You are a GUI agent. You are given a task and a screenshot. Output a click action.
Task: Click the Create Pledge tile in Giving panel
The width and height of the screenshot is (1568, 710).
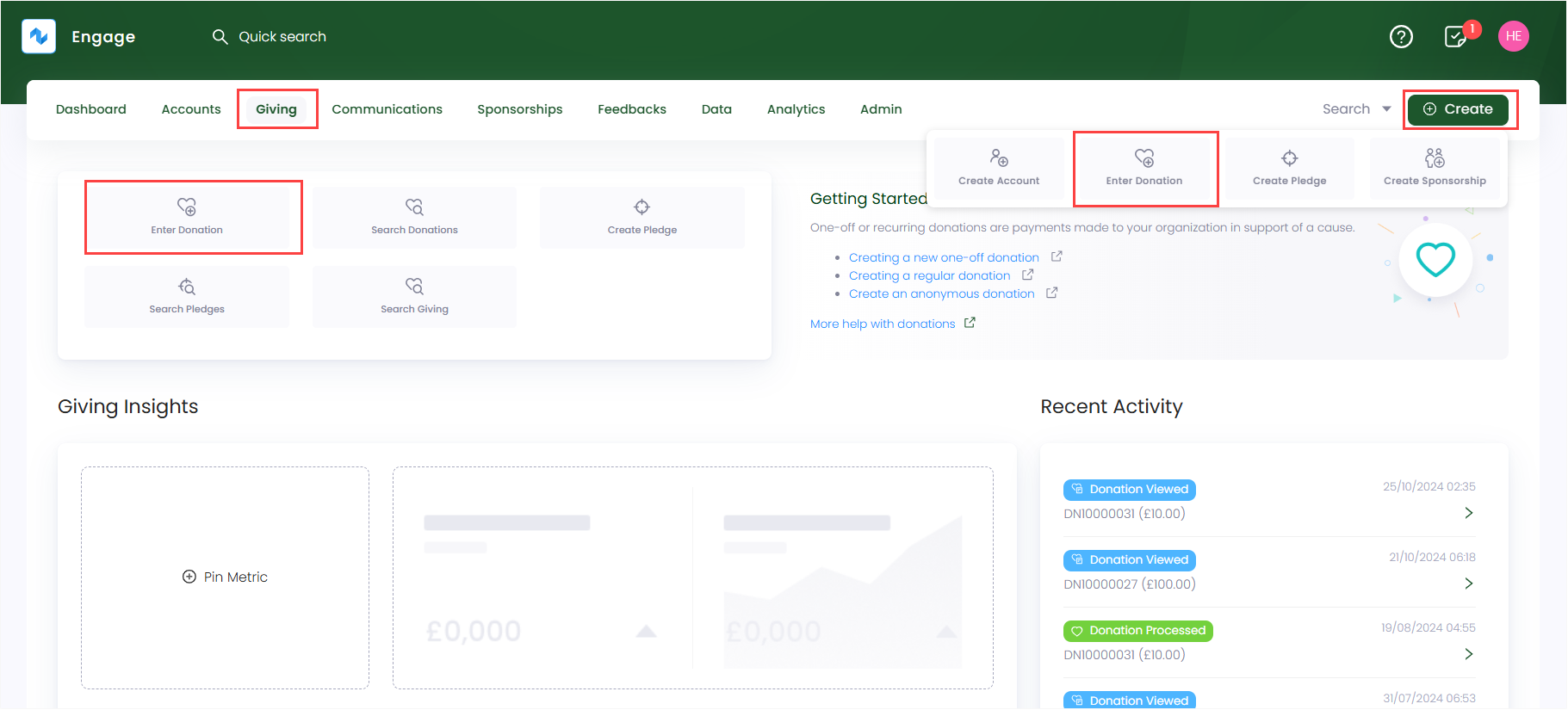[x=642, y=217]
